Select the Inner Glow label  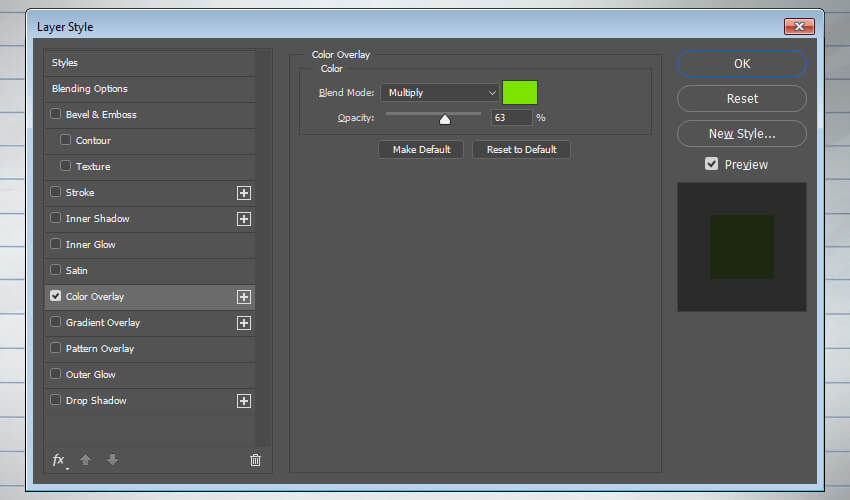coord(91,245)
